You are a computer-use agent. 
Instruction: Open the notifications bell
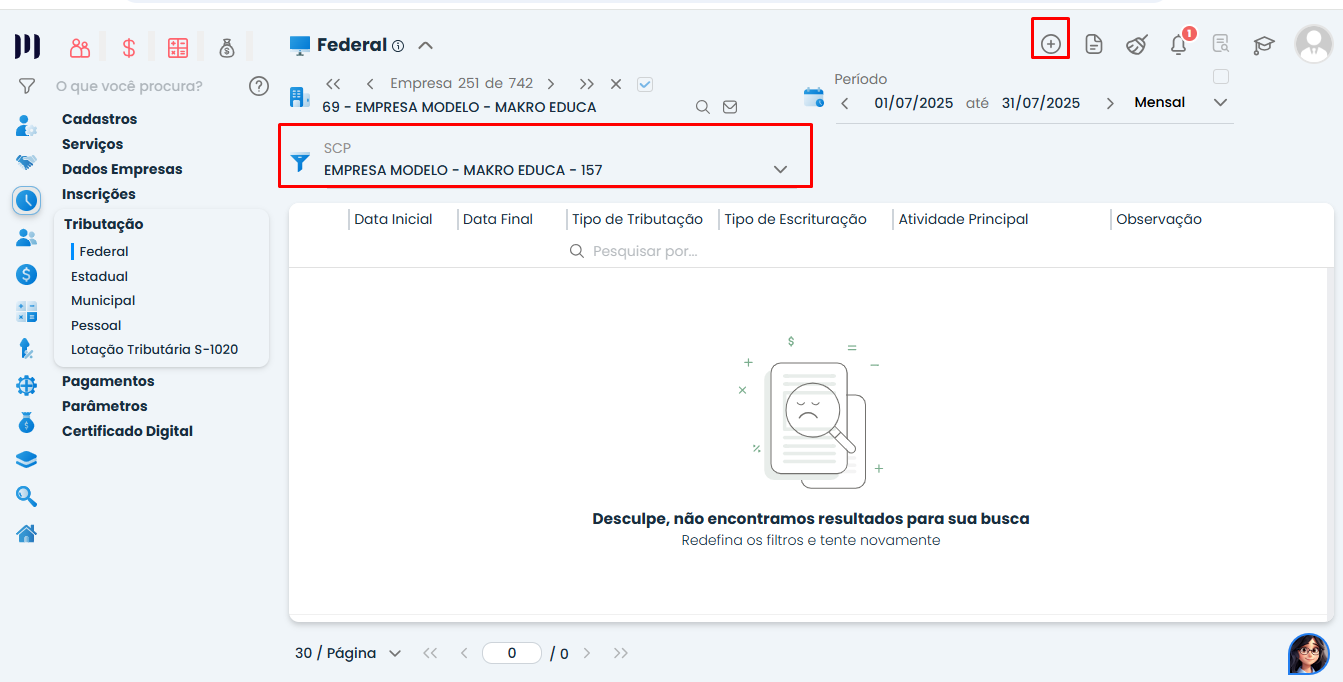[1179, 44]
